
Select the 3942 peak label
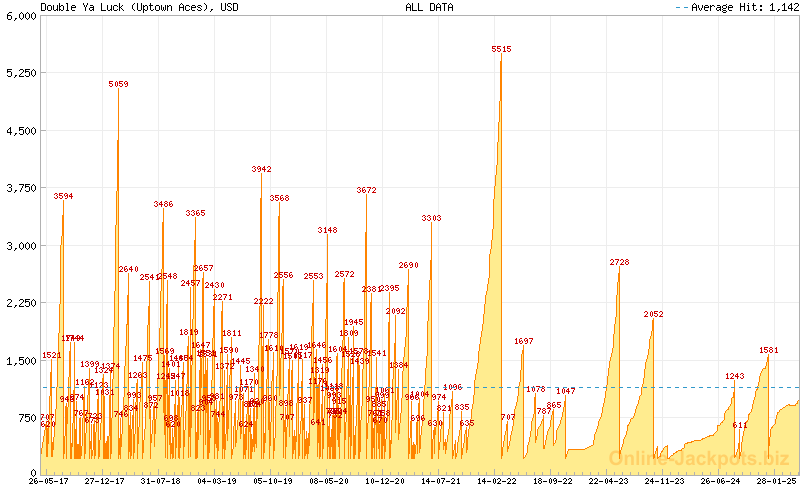[261, 169]
